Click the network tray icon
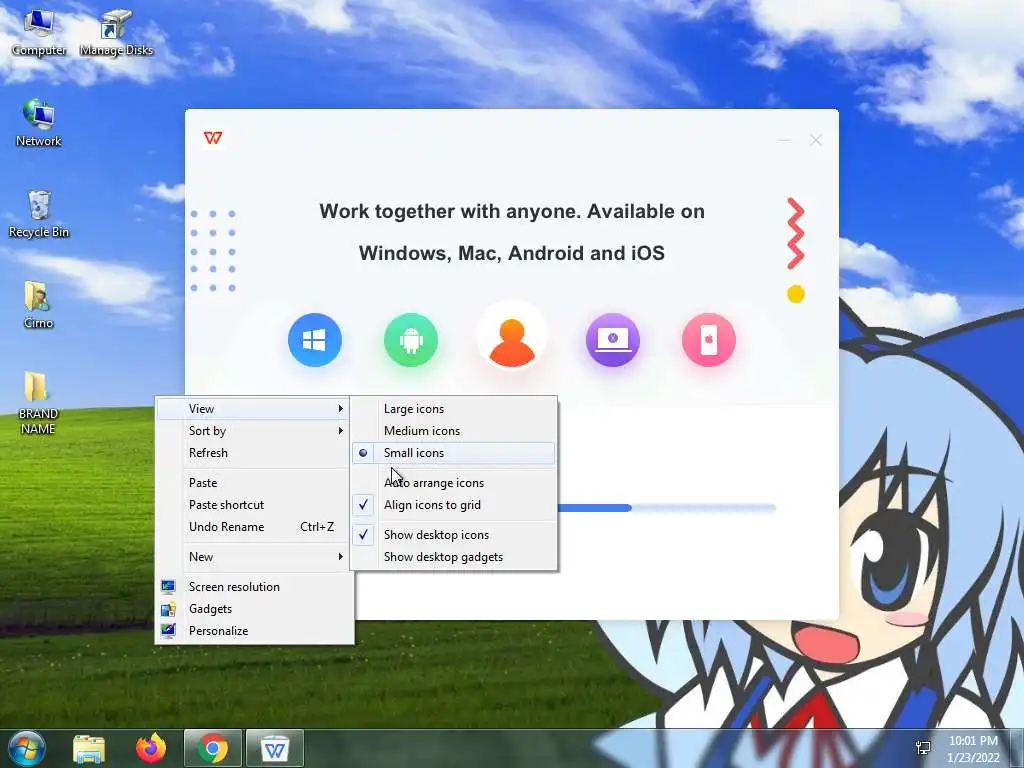The image size is (1024, 768). point(923,748)
